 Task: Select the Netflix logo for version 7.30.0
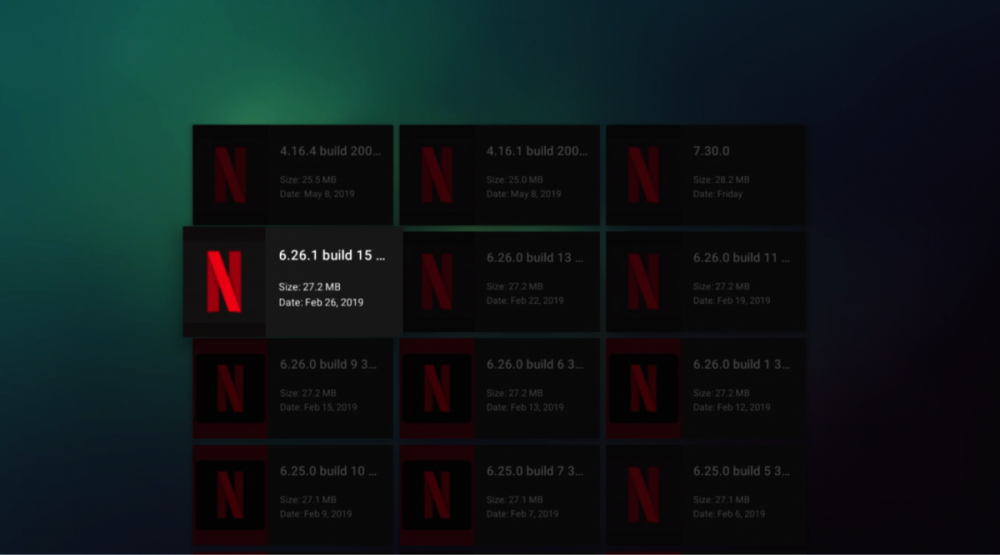click(x=643, y=175)
